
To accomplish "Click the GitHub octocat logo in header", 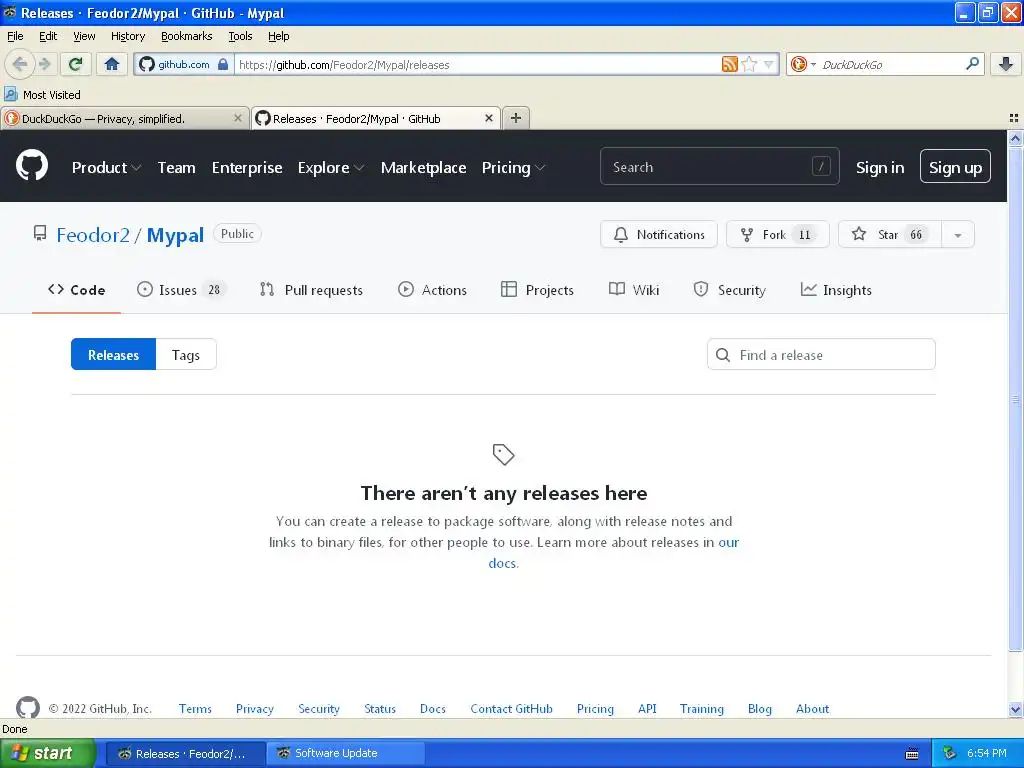I will point(32,165).
